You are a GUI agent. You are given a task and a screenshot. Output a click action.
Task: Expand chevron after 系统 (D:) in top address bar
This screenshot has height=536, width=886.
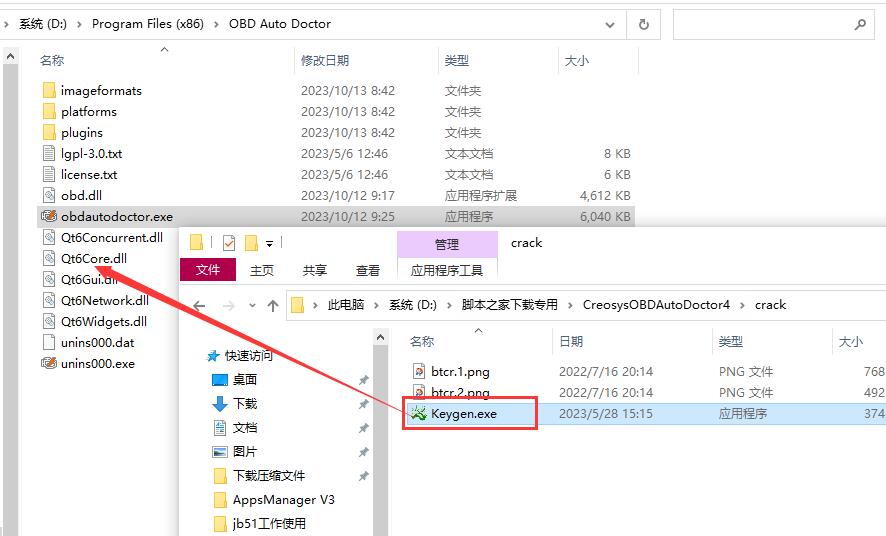[79, 24]
